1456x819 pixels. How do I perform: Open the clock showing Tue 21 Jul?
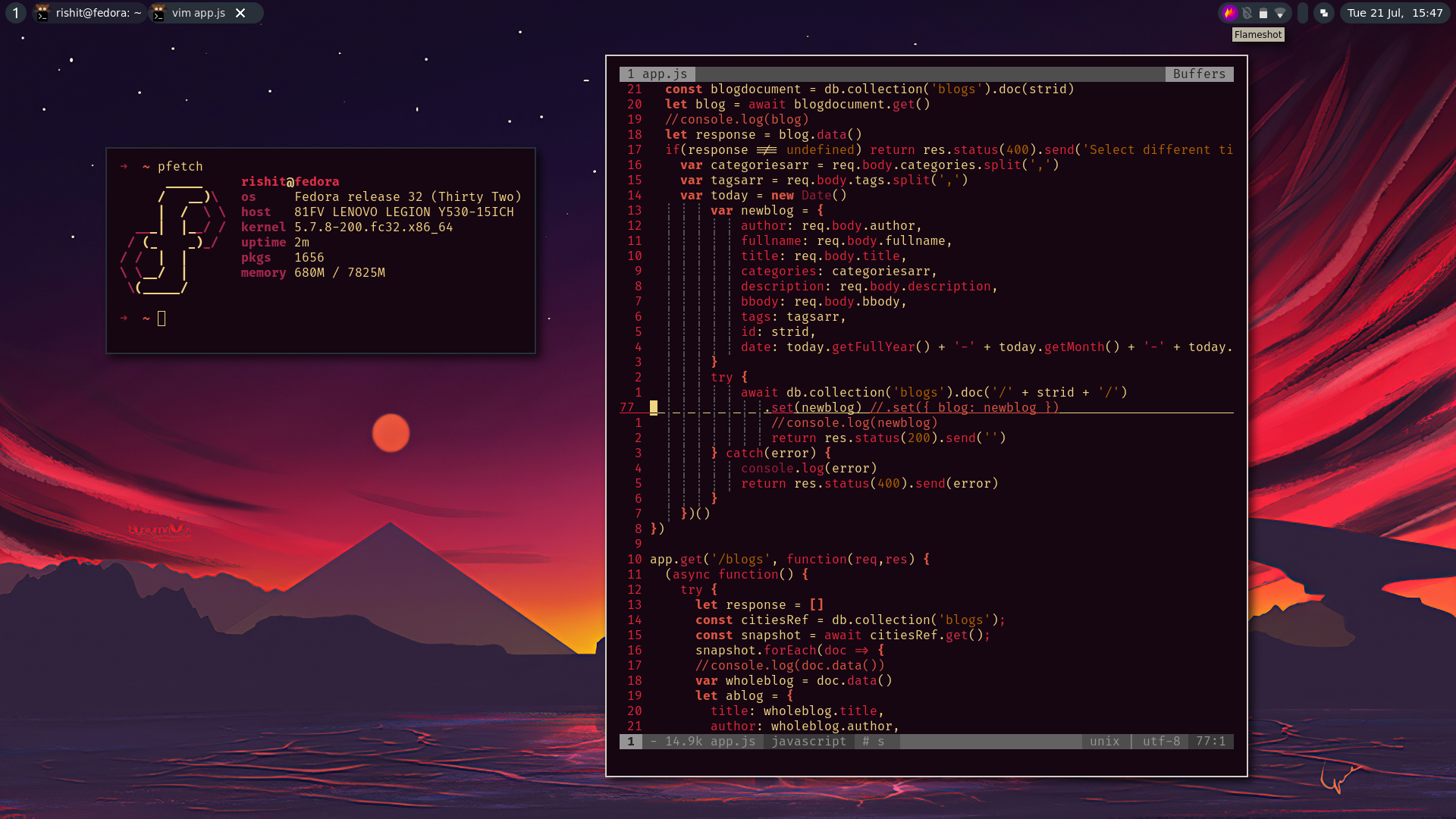[x=1395, y=13]
